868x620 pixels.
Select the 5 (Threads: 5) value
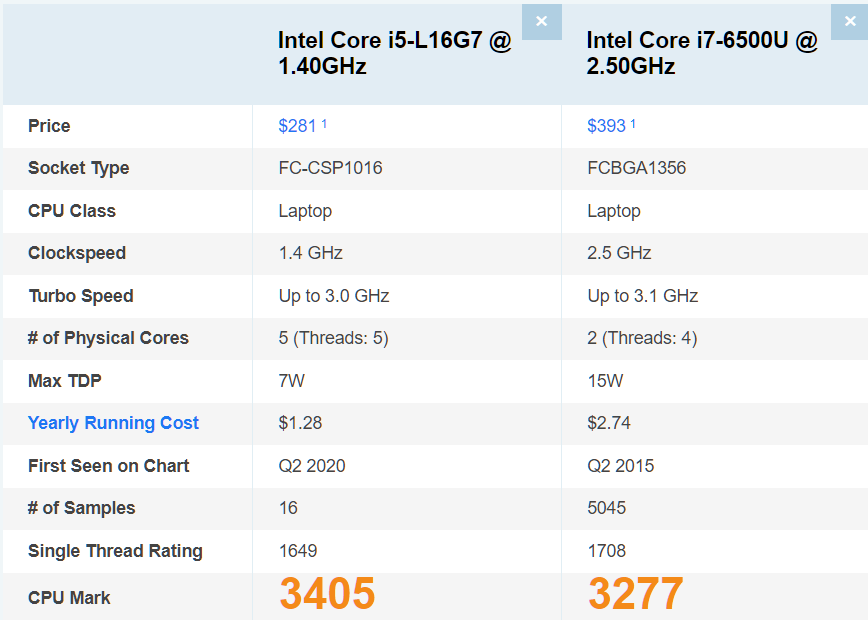tap(333, 338)
